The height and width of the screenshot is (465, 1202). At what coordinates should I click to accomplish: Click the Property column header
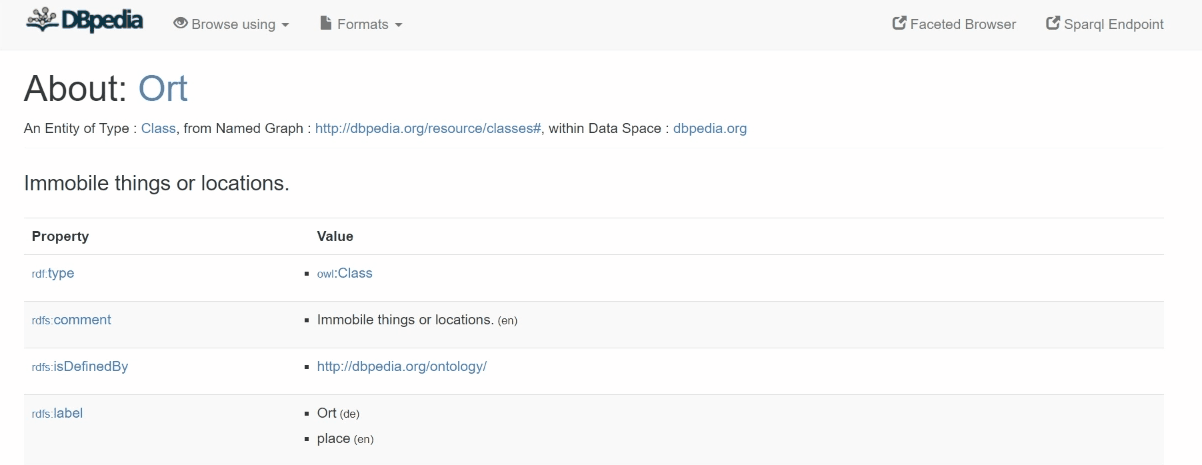tap(60, 236)
